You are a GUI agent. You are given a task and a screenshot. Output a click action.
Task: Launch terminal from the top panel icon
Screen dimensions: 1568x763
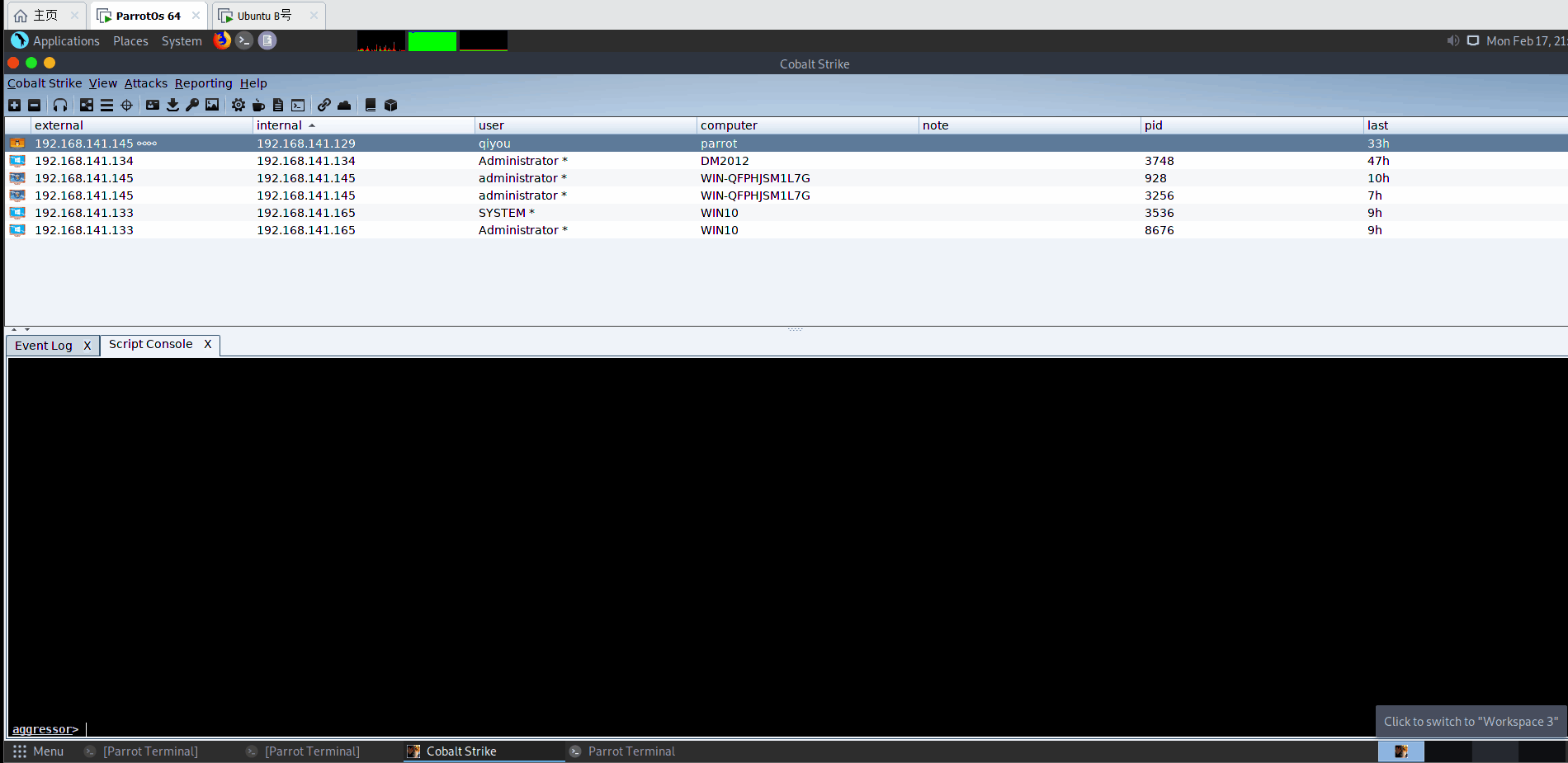[x=244, y=40]
